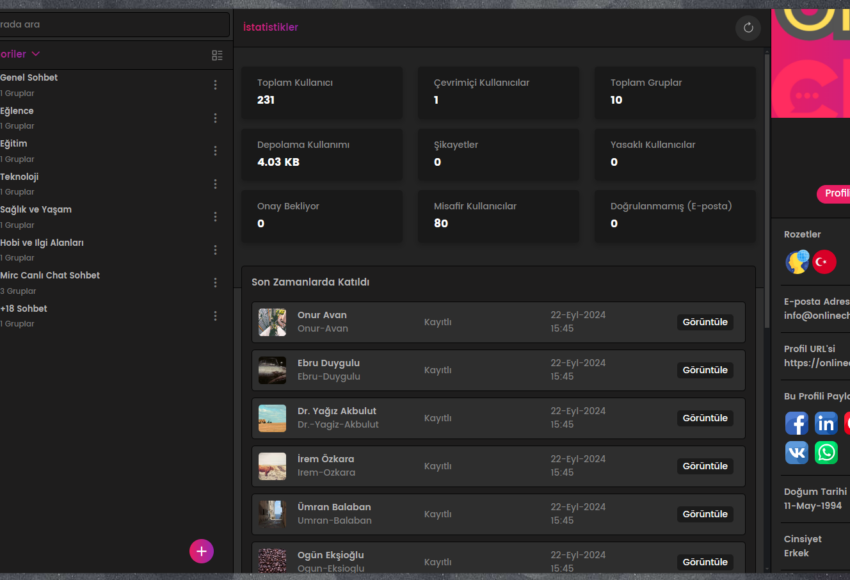Open options menu for Genel Sohbet
The width and height of the screenshot is (850, 580).
point(215,85)
